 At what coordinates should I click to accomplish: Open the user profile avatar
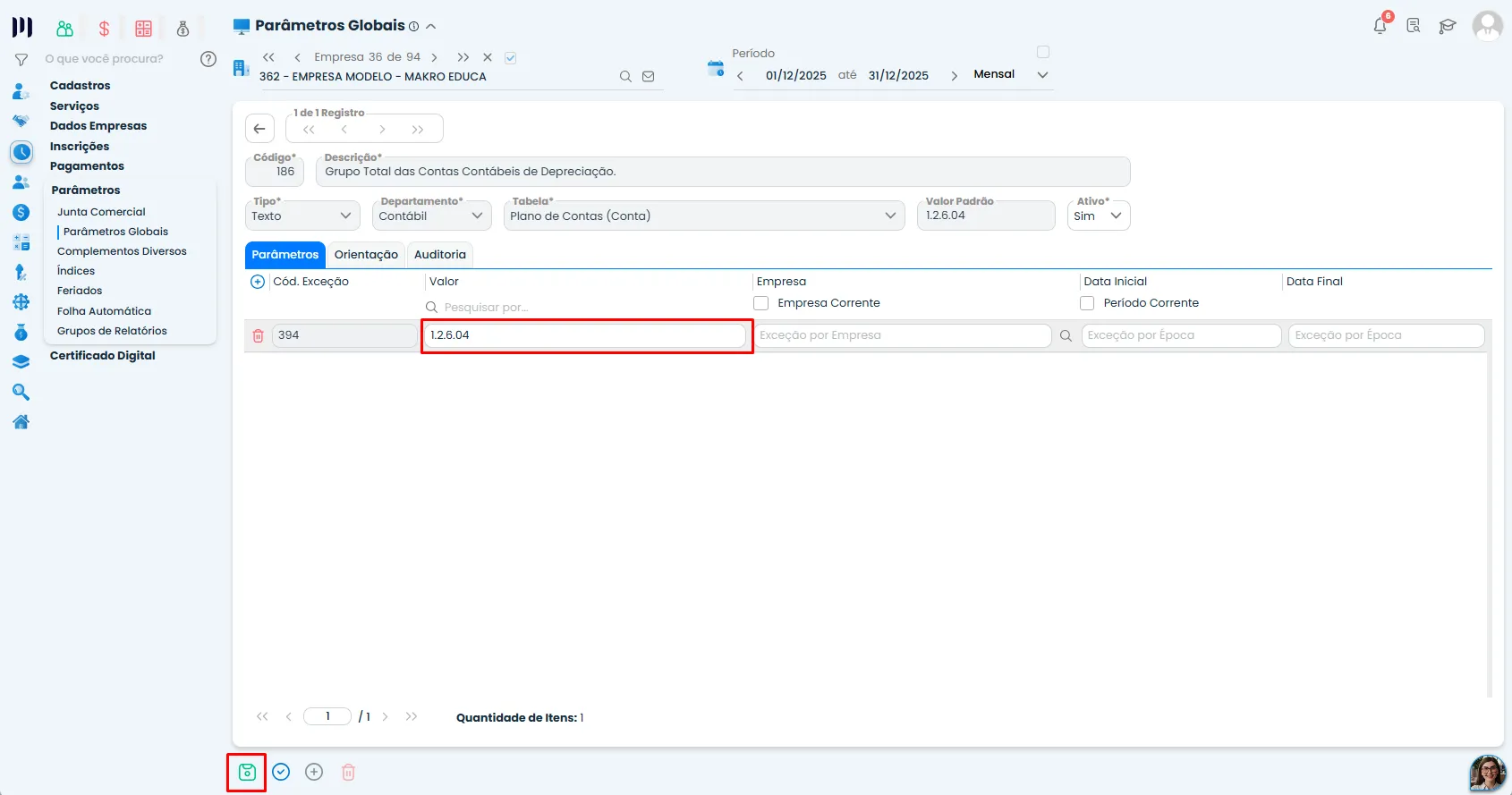coord(1488,26)
